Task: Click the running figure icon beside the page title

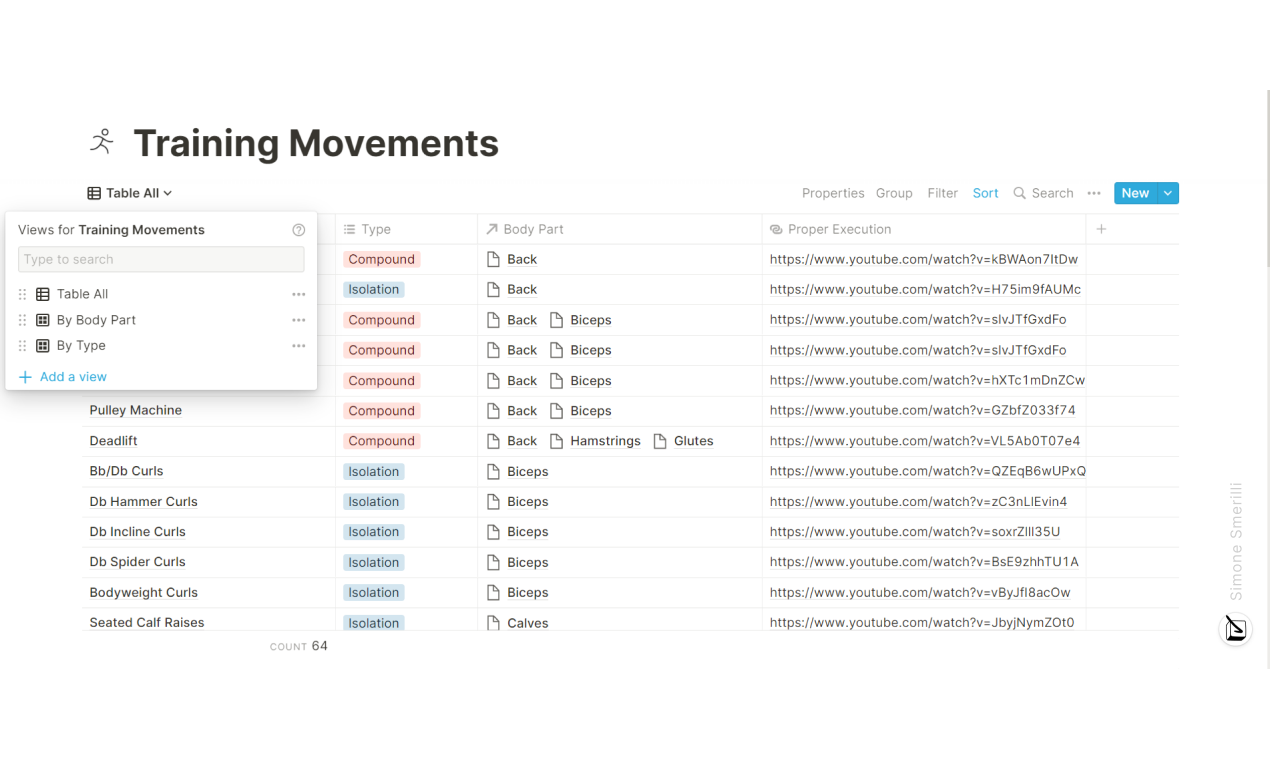Action: (101, 142)
